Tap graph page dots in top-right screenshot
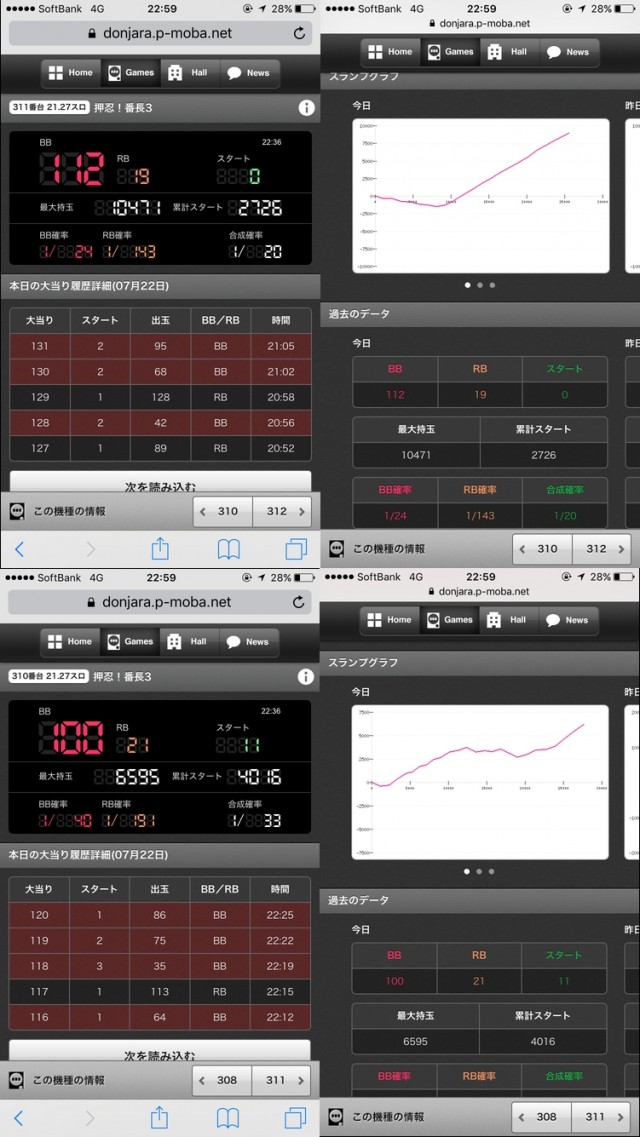Screen dimensions: 640x1137 [x=479, y=285]
